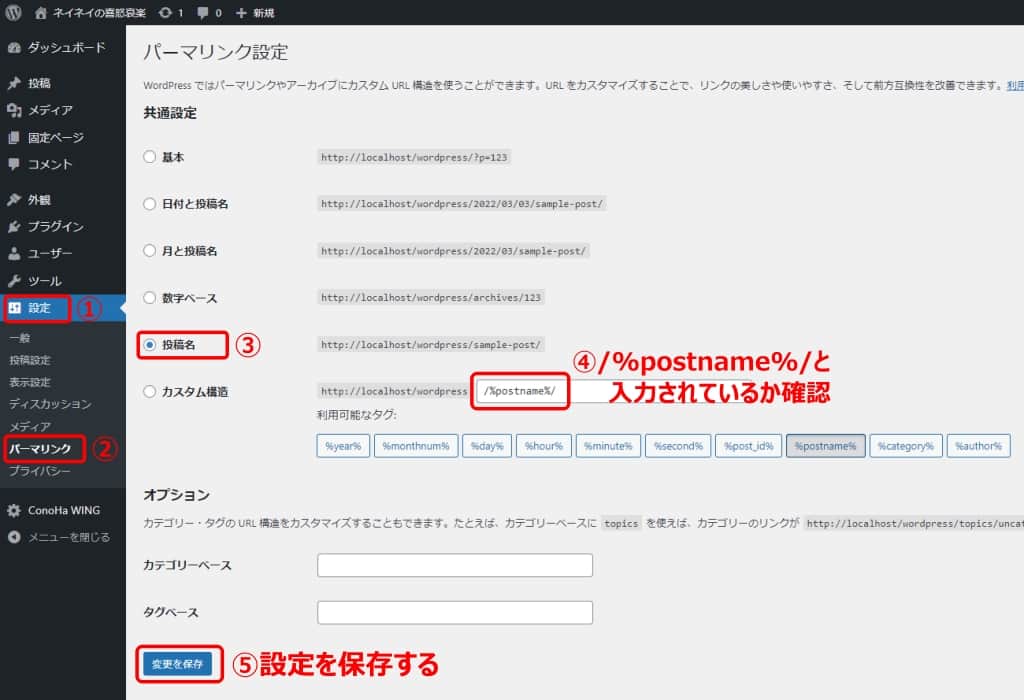
Task: Click the sample-post URL for 投稿名
Action: (x=430, y=345)
